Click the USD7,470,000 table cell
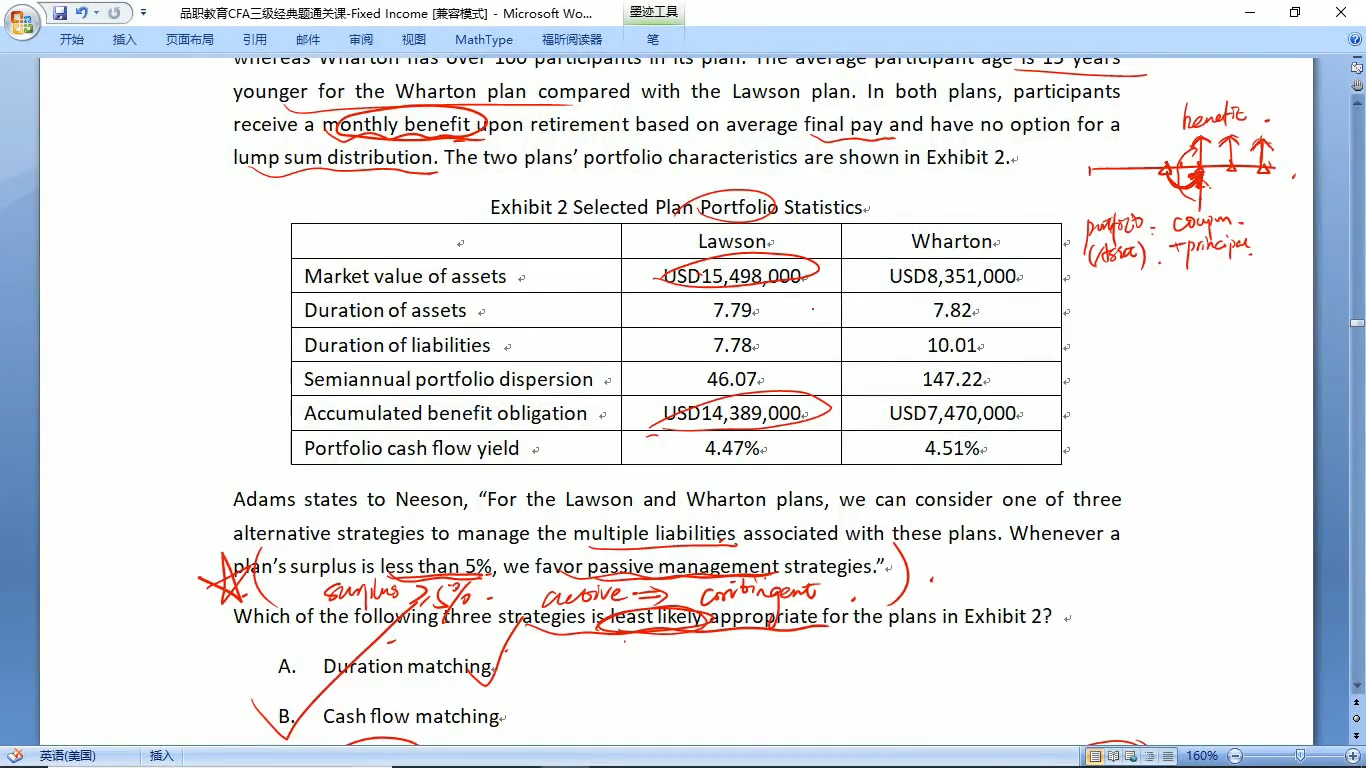 click(x=951, y=414)
